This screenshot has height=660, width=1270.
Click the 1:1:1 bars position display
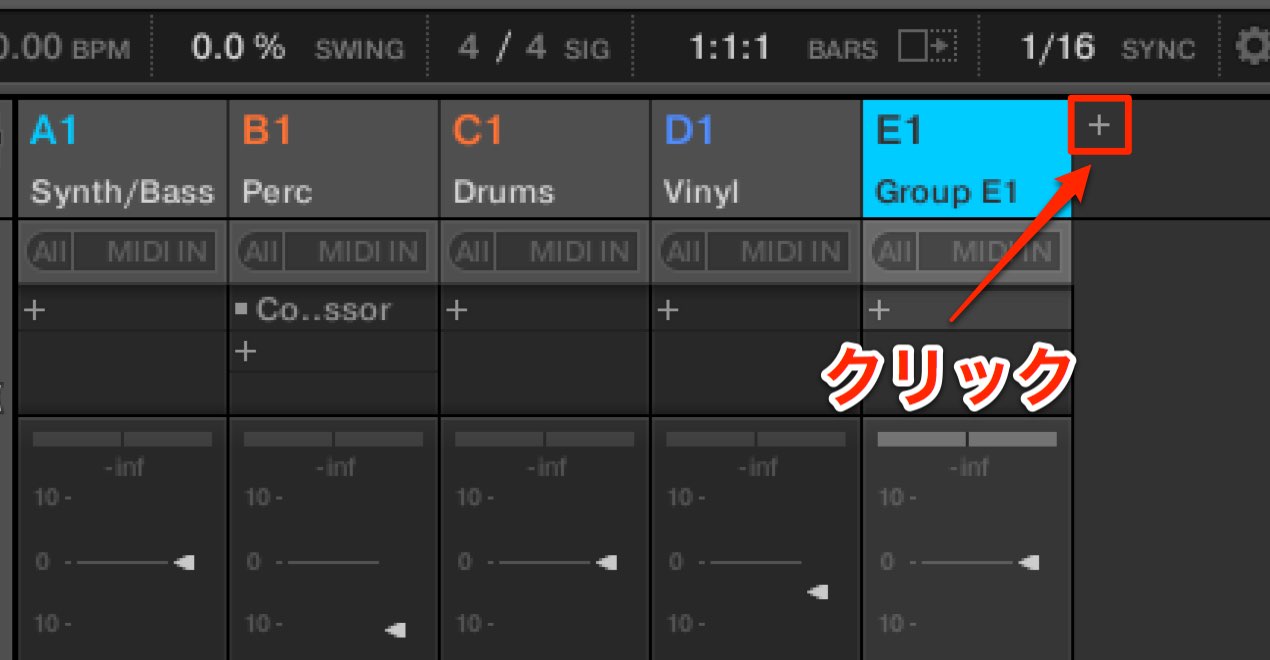tap(730, 47)
